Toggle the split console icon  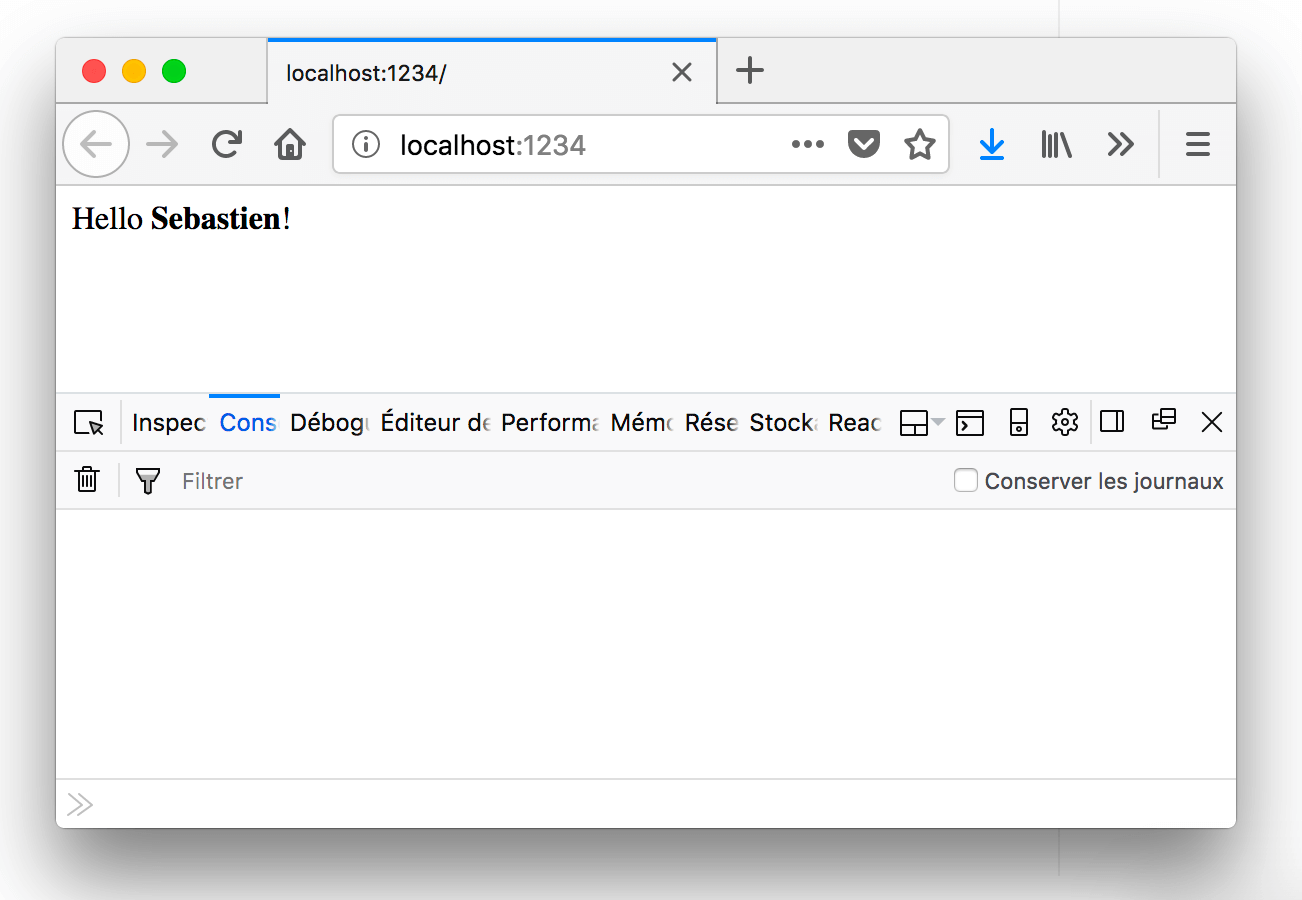click(970, 423)
